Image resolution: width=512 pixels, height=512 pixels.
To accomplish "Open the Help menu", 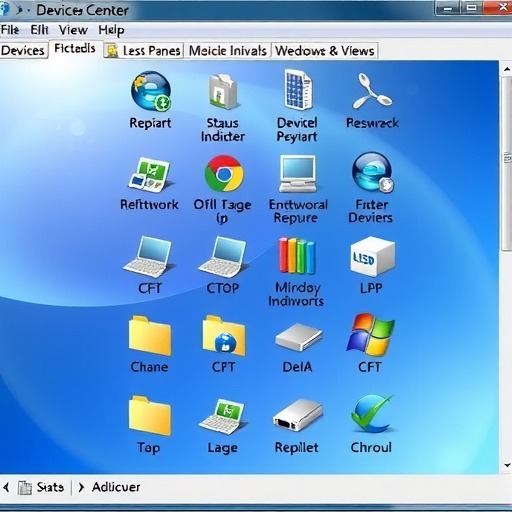I will coord(111,31).
